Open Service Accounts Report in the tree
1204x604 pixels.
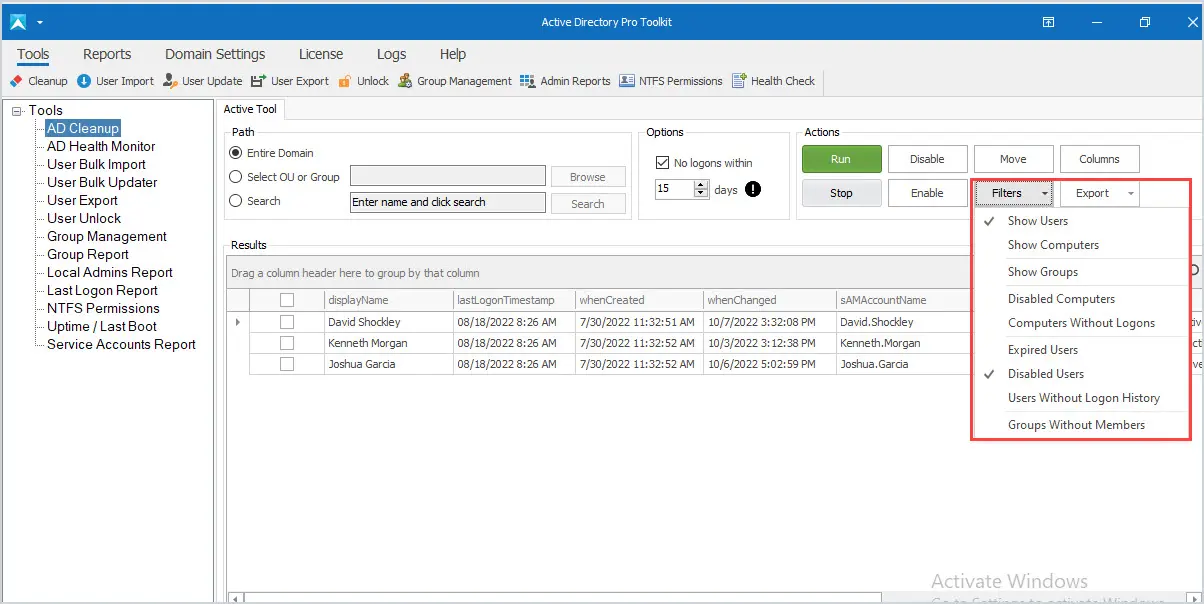click(x=121, y=344)
